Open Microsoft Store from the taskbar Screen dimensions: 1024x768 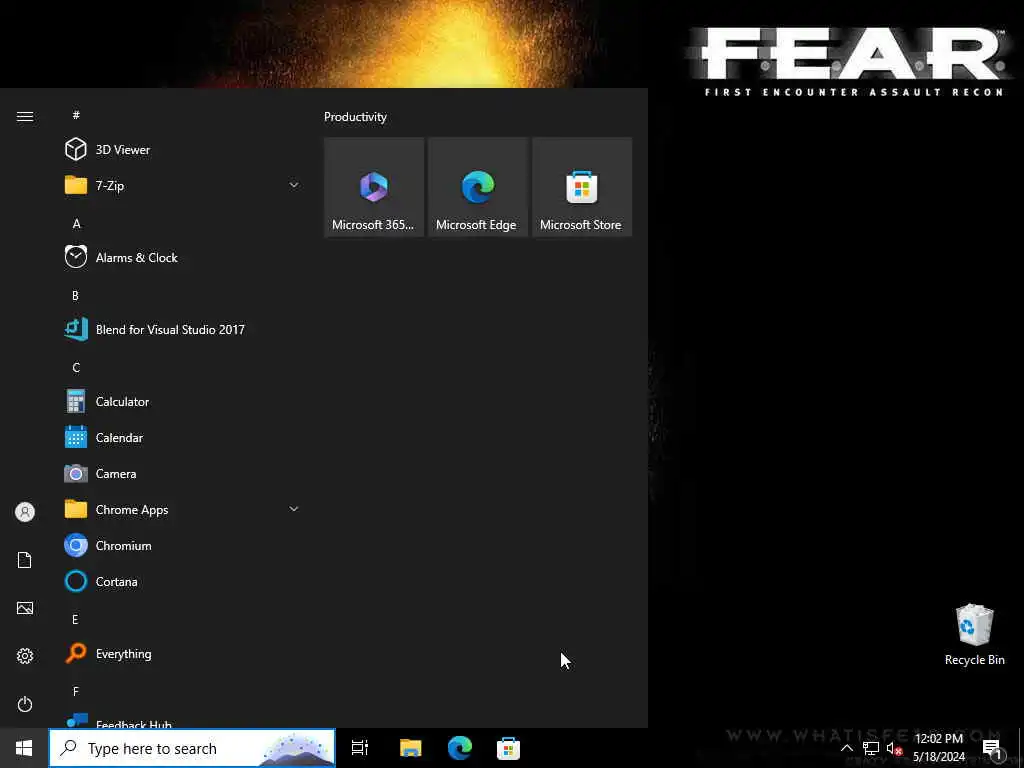click(x=508, y=748)
